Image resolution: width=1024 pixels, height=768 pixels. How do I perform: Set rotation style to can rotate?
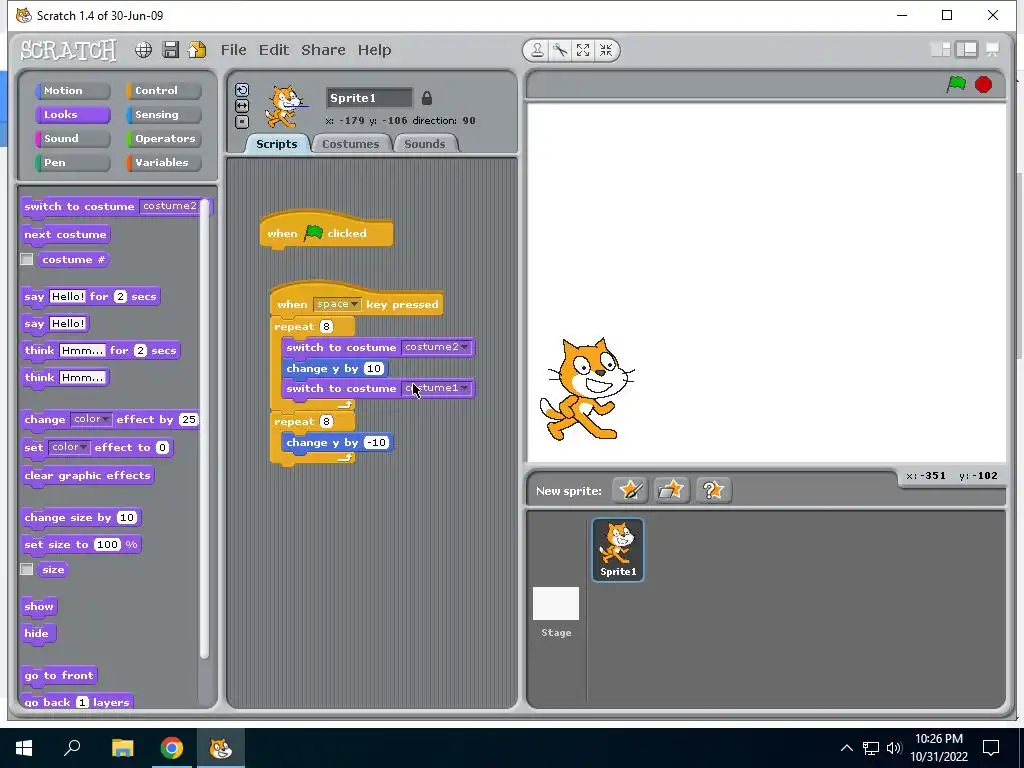coord(242,90)
